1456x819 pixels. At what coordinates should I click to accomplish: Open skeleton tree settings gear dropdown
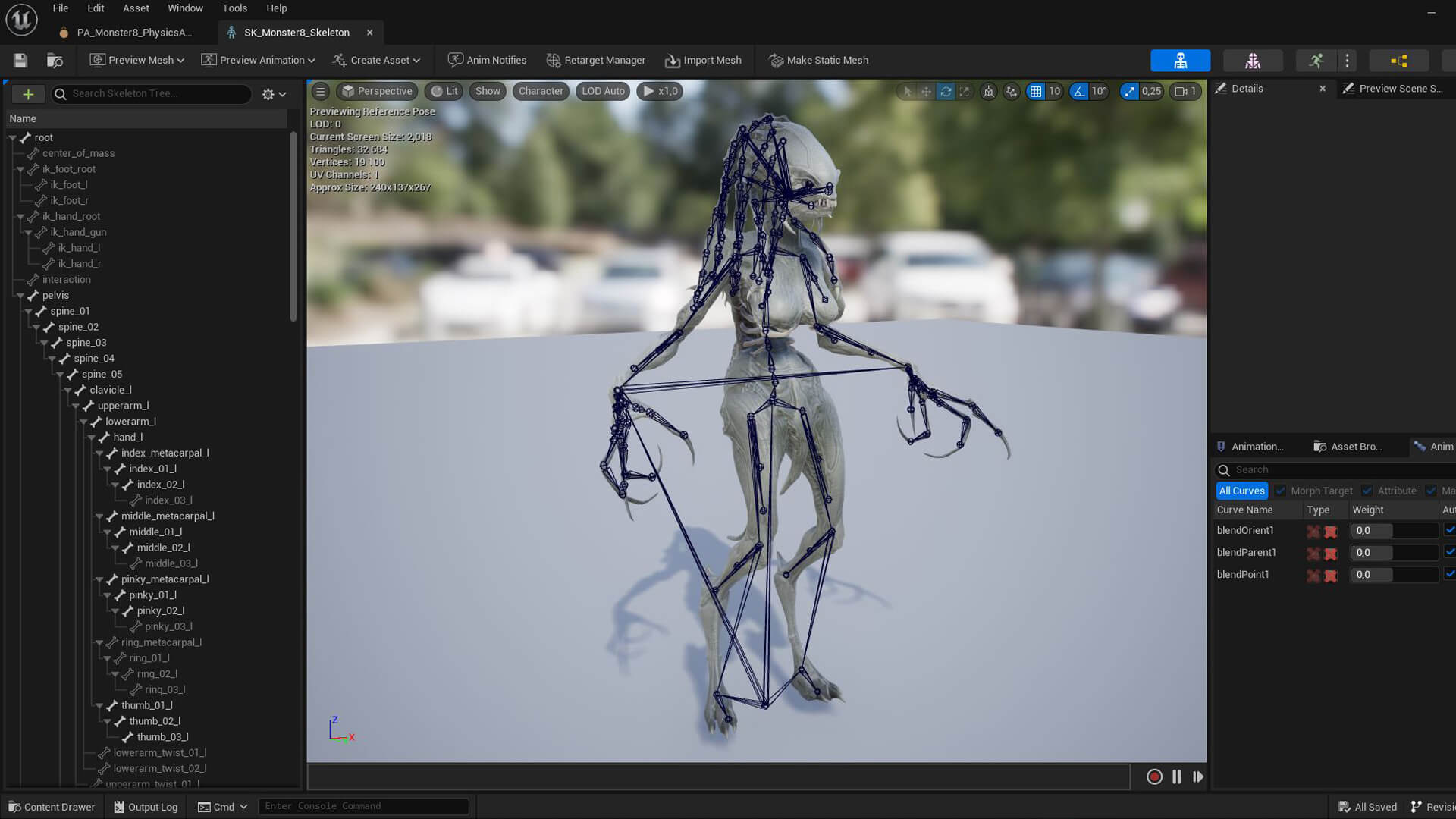(x=274, y=94)
